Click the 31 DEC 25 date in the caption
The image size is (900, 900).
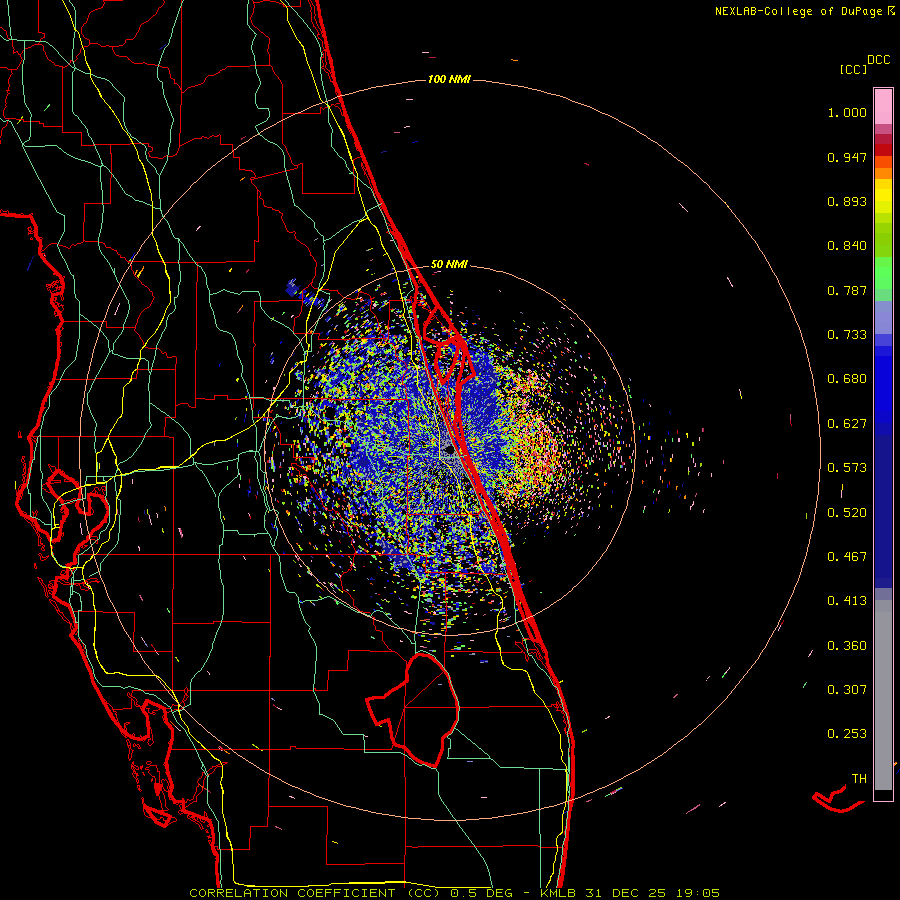point(625,893)
